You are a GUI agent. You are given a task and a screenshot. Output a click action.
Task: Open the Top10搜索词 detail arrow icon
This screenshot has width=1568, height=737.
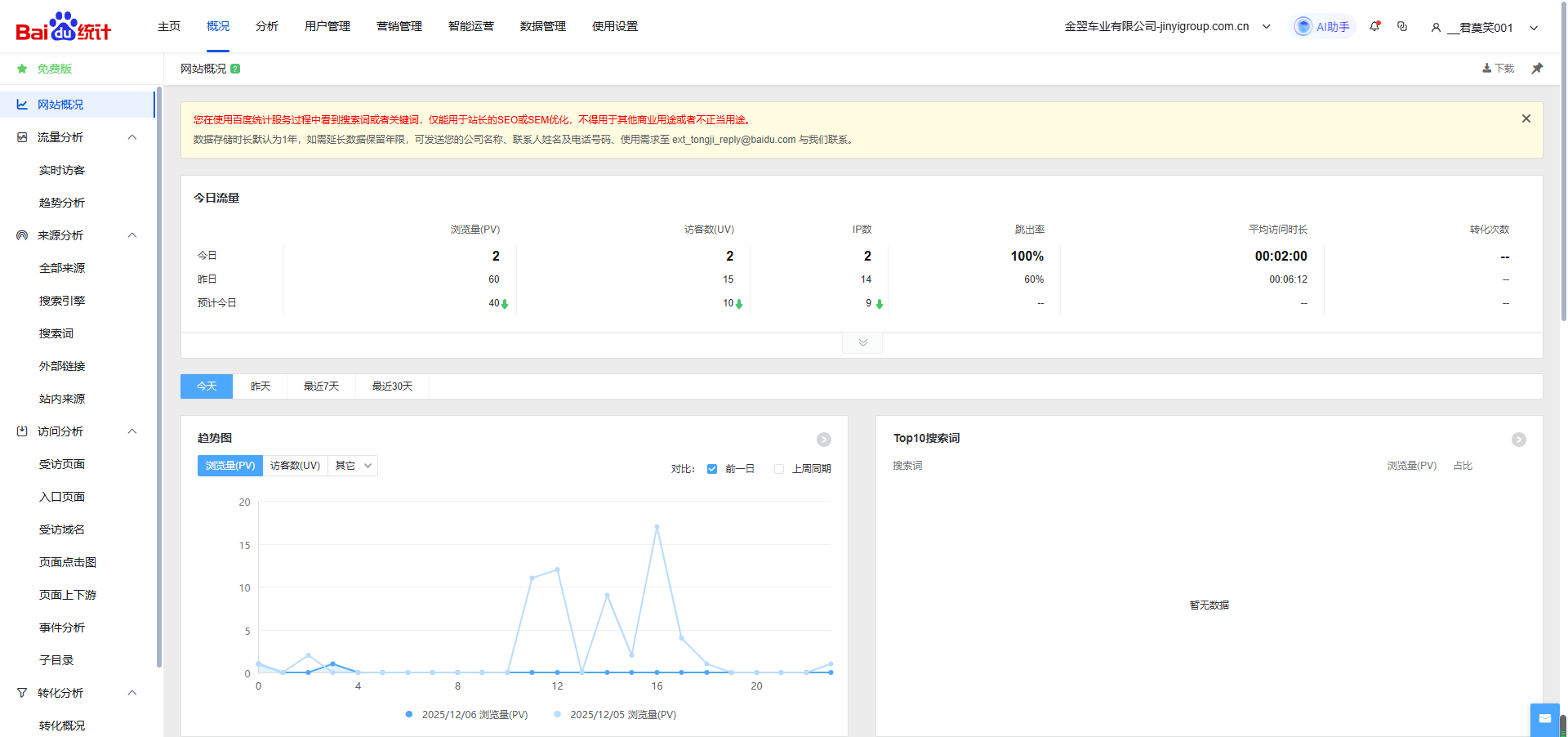click(1519, 440)
